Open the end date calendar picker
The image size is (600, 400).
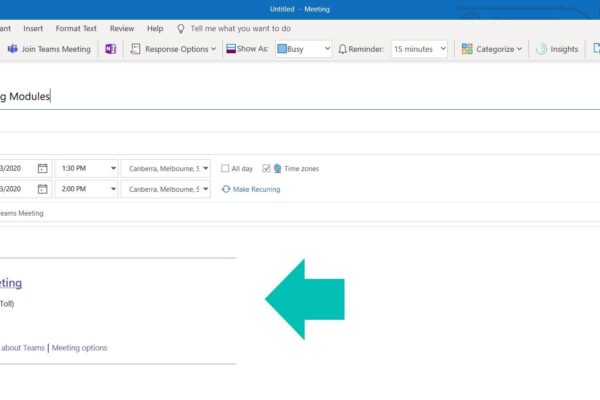(x=42, y=189)
